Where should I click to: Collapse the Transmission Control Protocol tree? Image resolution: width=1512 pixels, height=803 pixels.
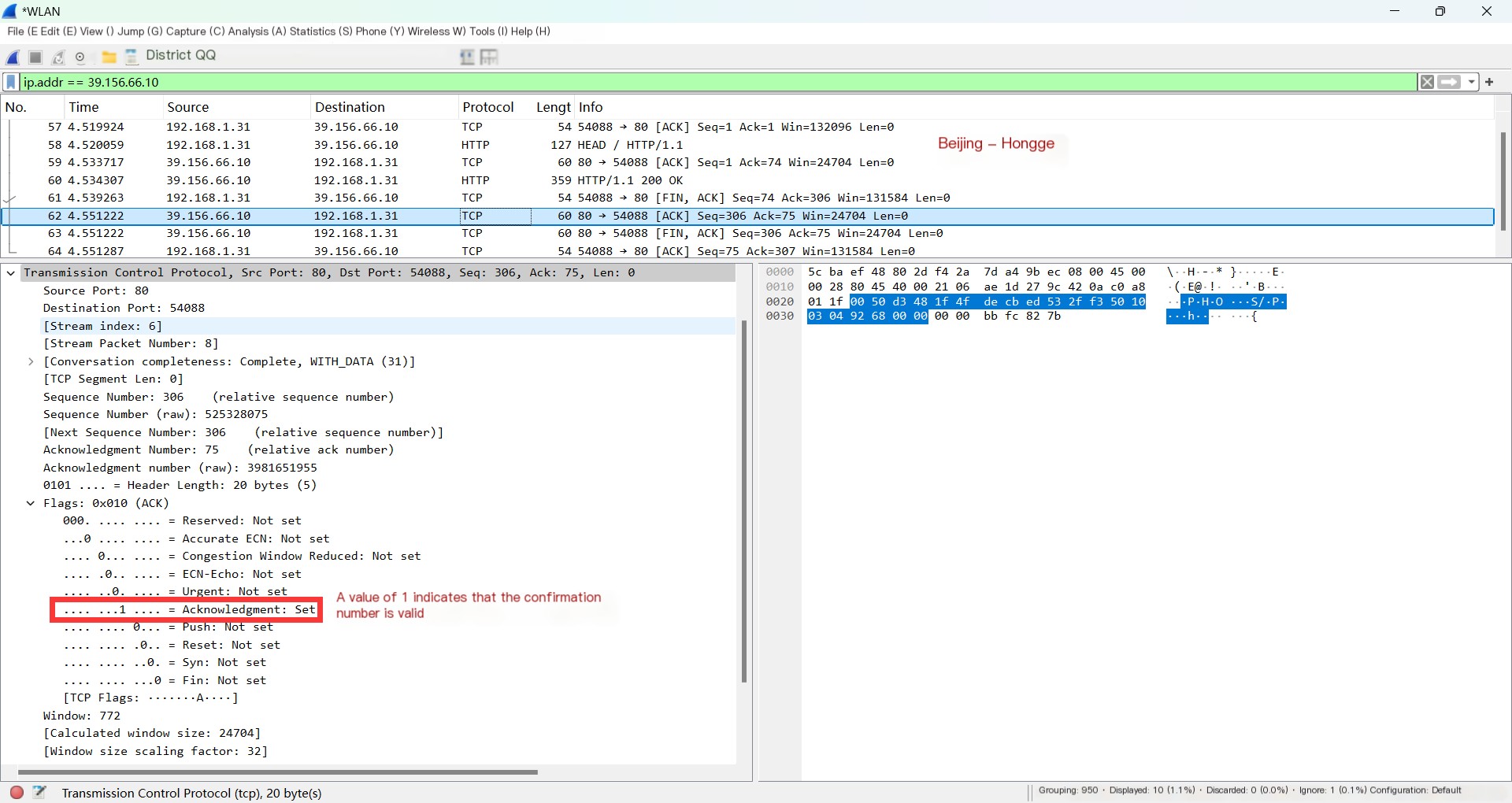[x=11, y=273]
